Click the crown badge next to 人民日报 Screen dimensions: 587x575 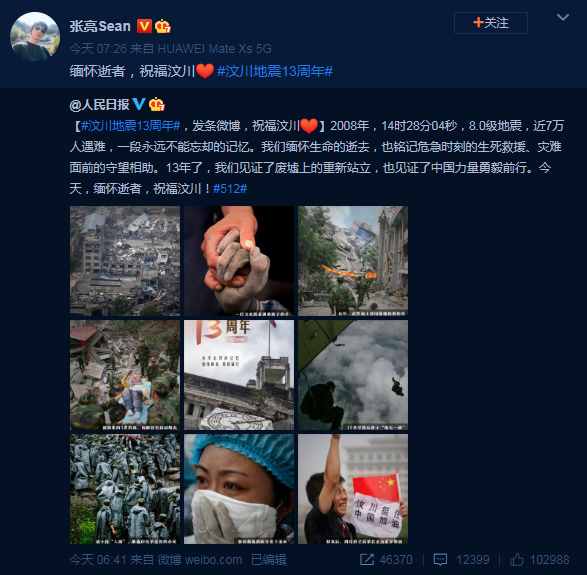pyautogui.click(x=156, y=104)
